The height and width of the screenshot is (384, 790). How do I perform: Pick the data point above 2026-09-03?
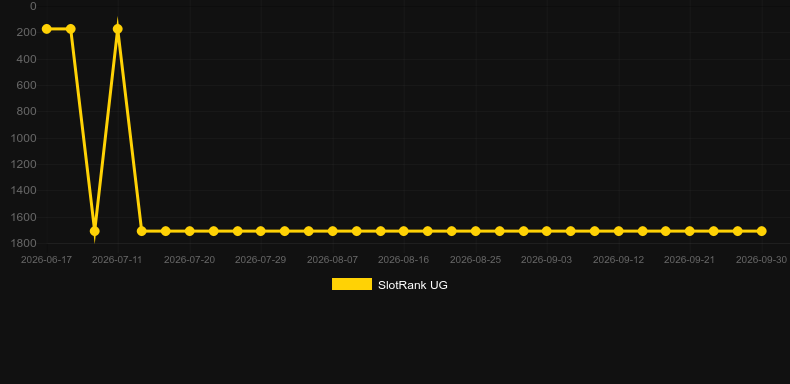(547, 231)
